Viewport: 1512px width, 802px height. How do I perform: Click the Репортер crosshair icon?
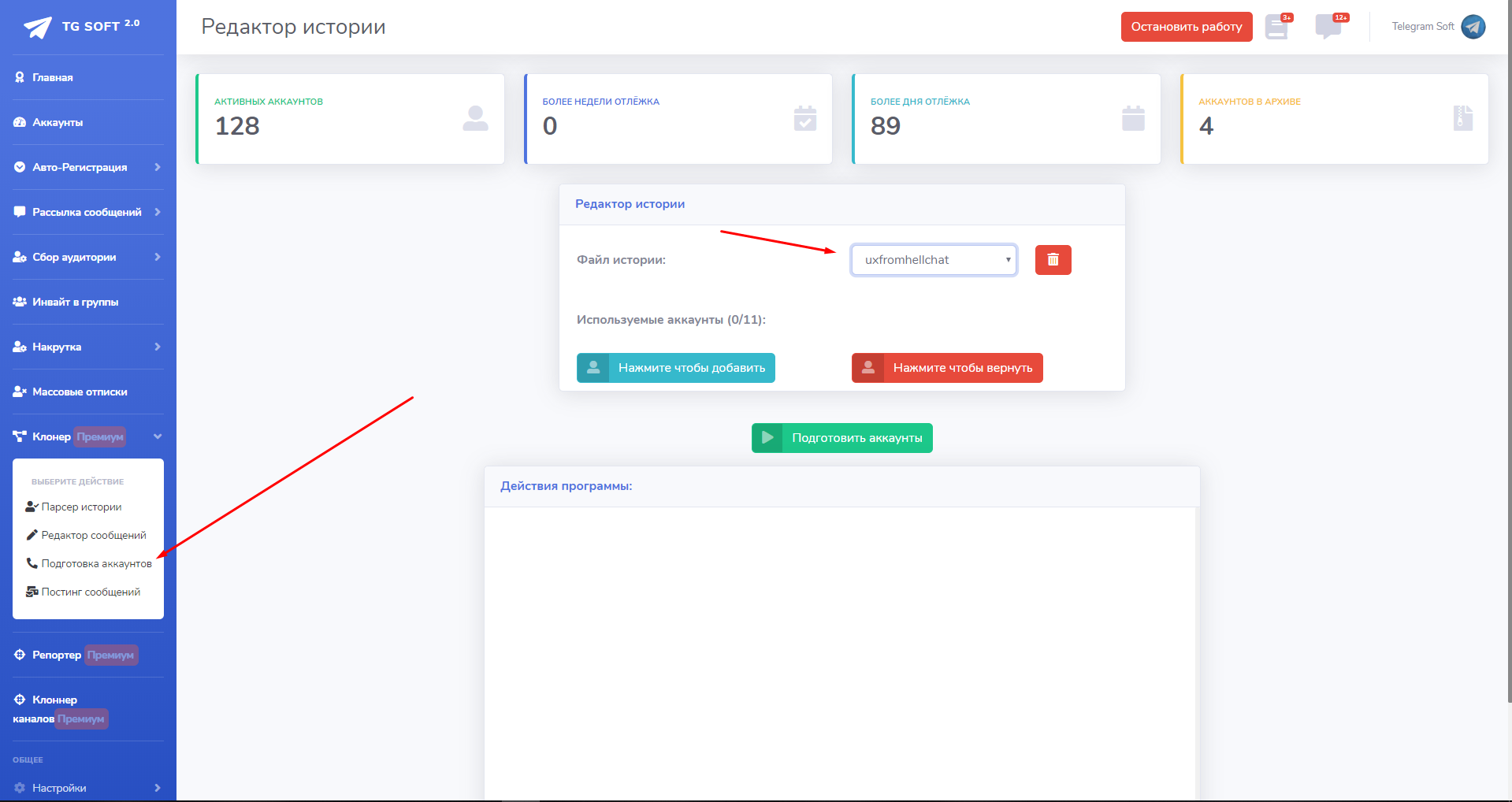[20, 655]
